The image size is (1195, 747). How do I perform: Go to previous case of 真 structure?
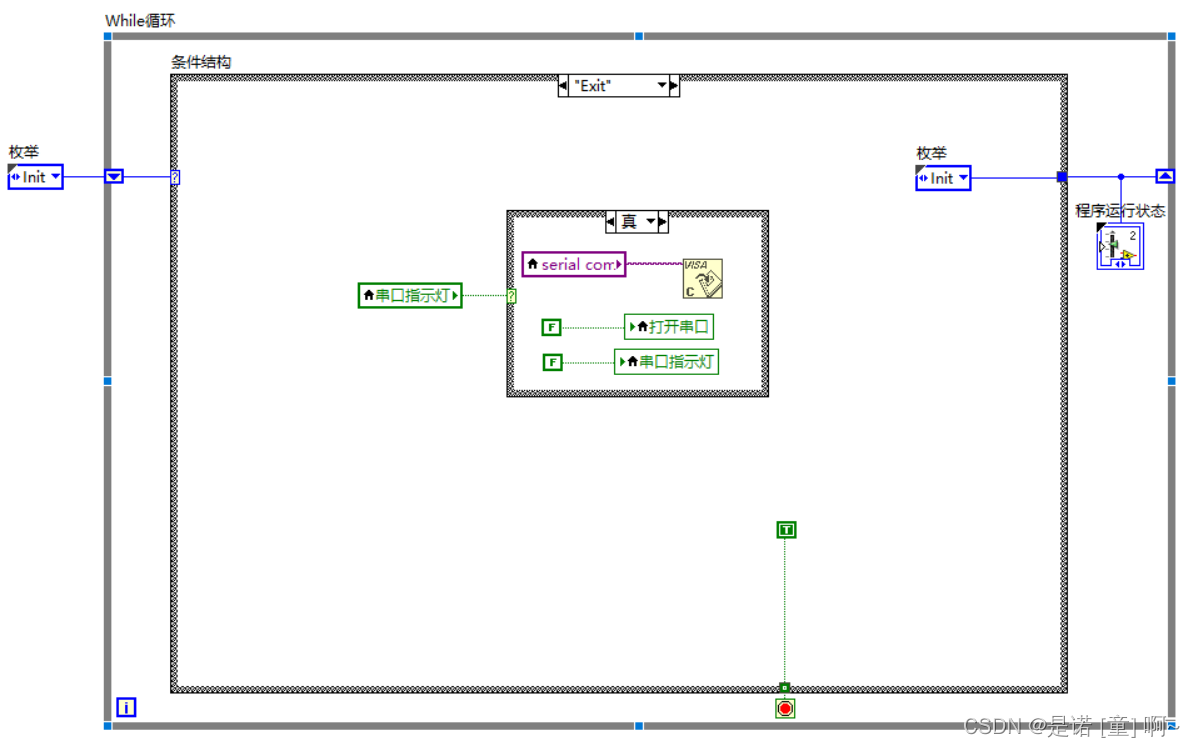(x=610, y=222)
